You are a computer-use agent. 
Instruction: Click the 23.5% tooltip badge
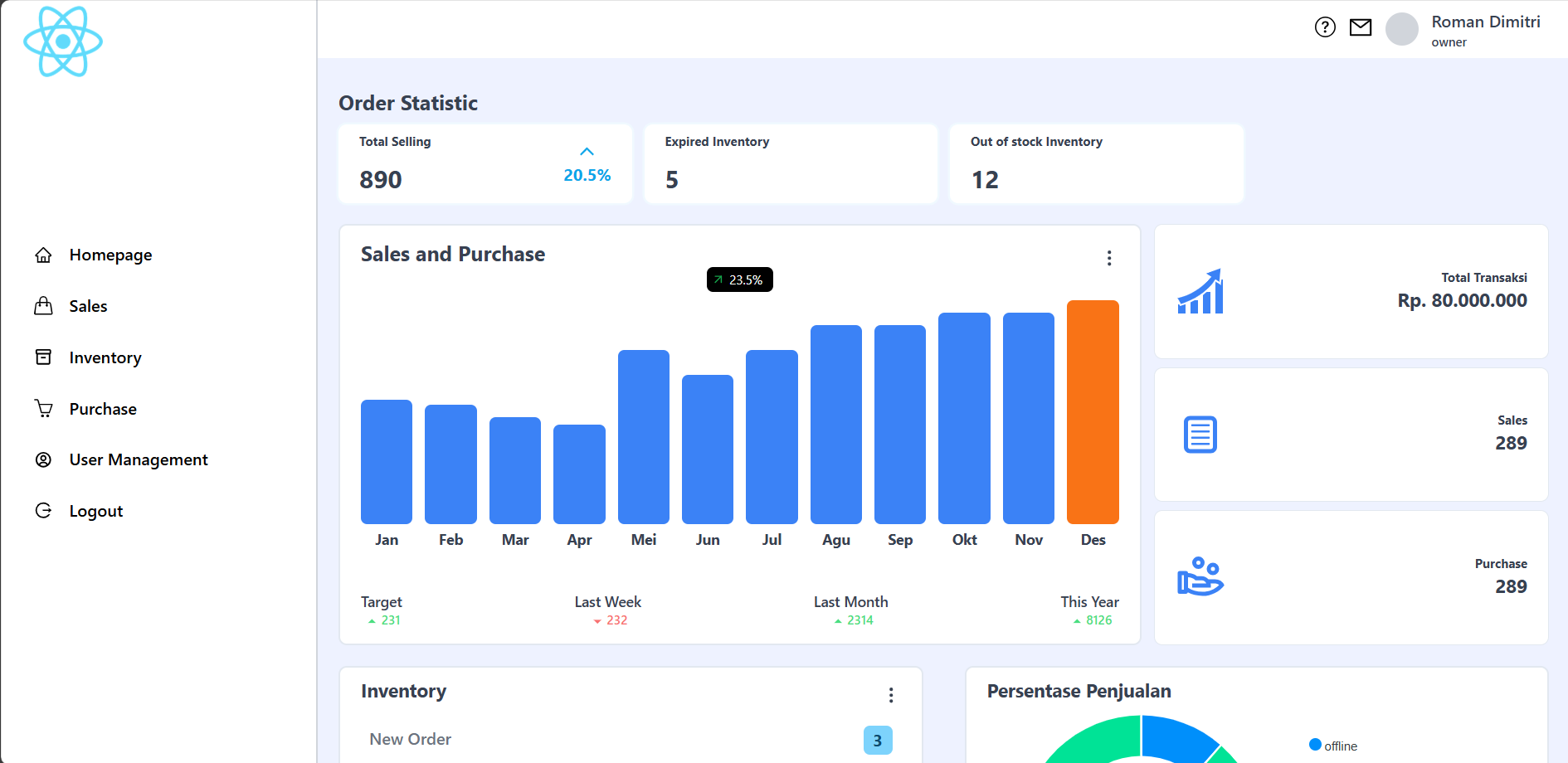[740, 279]
